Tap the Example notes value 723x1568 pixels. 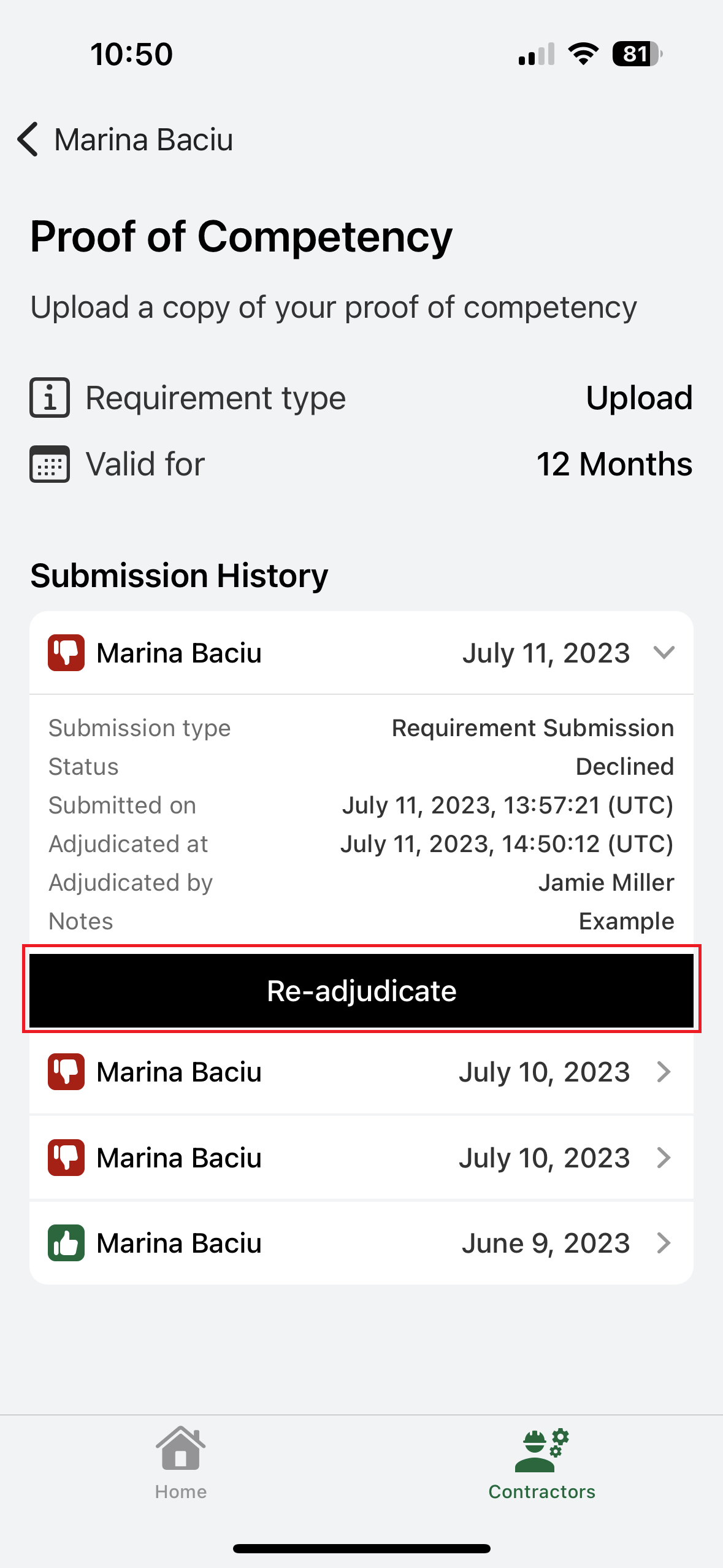click(626, 921)
